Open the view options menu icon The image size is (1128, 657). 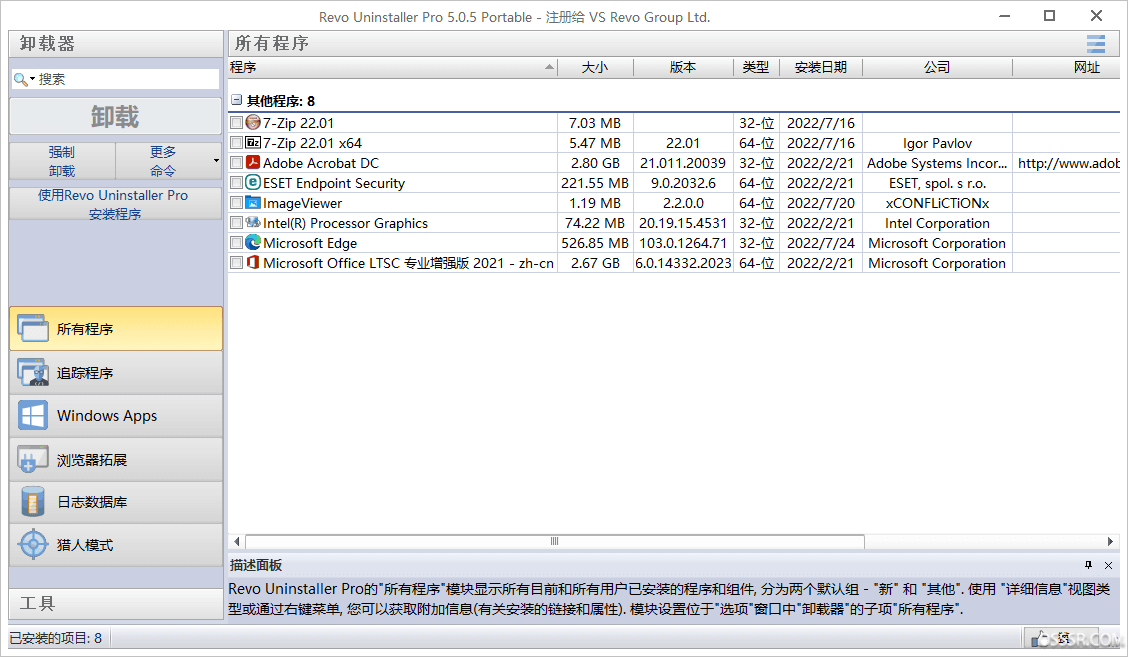click(1096, 43)
